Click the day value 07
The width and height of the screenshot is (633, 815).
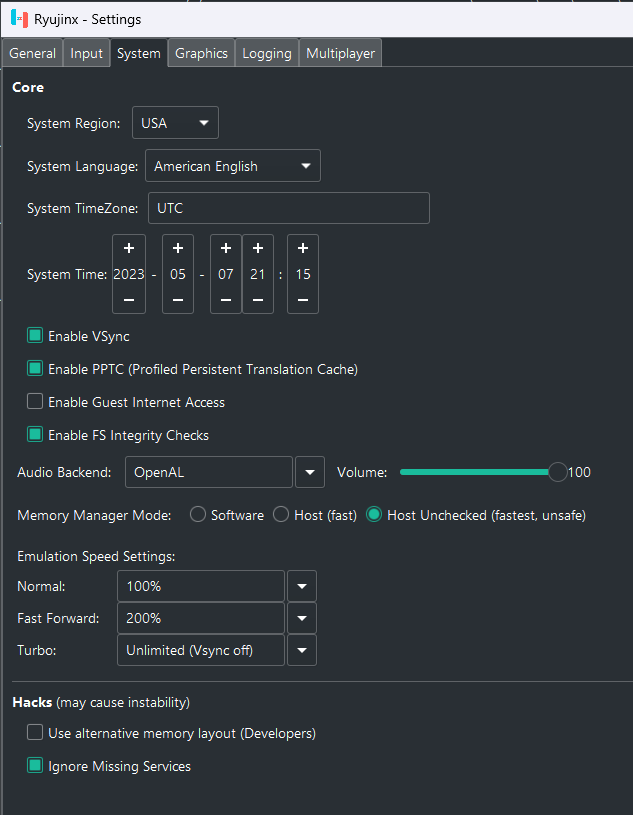(226, 274)
